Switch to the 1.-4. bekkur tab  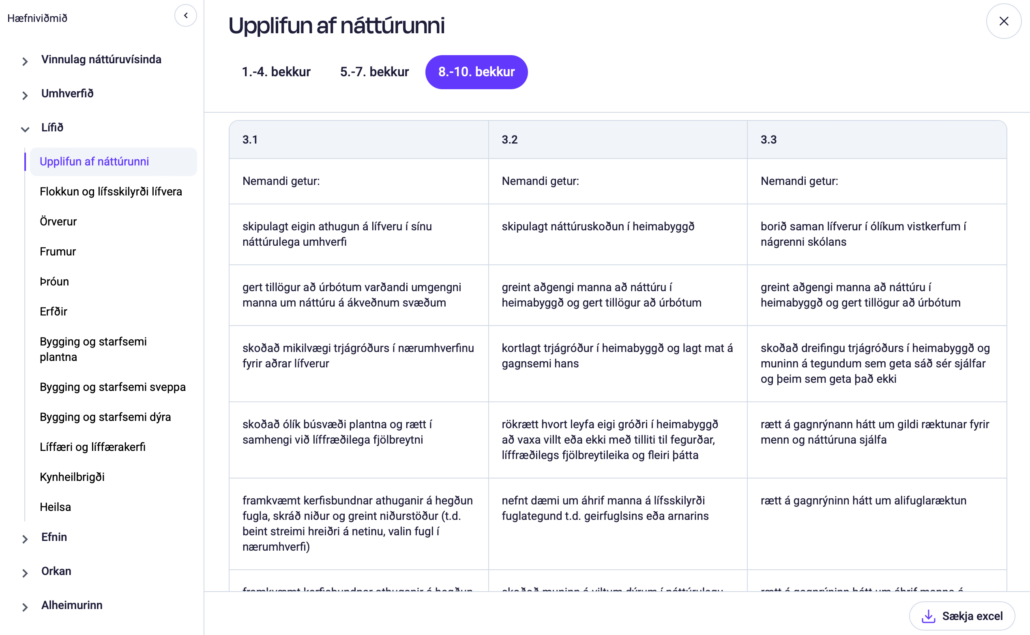276,72
